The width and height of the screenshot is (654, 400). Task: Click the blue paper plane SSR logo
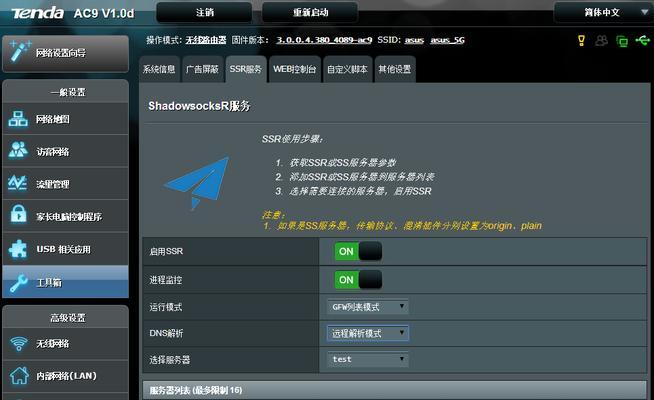pos(198,184)
